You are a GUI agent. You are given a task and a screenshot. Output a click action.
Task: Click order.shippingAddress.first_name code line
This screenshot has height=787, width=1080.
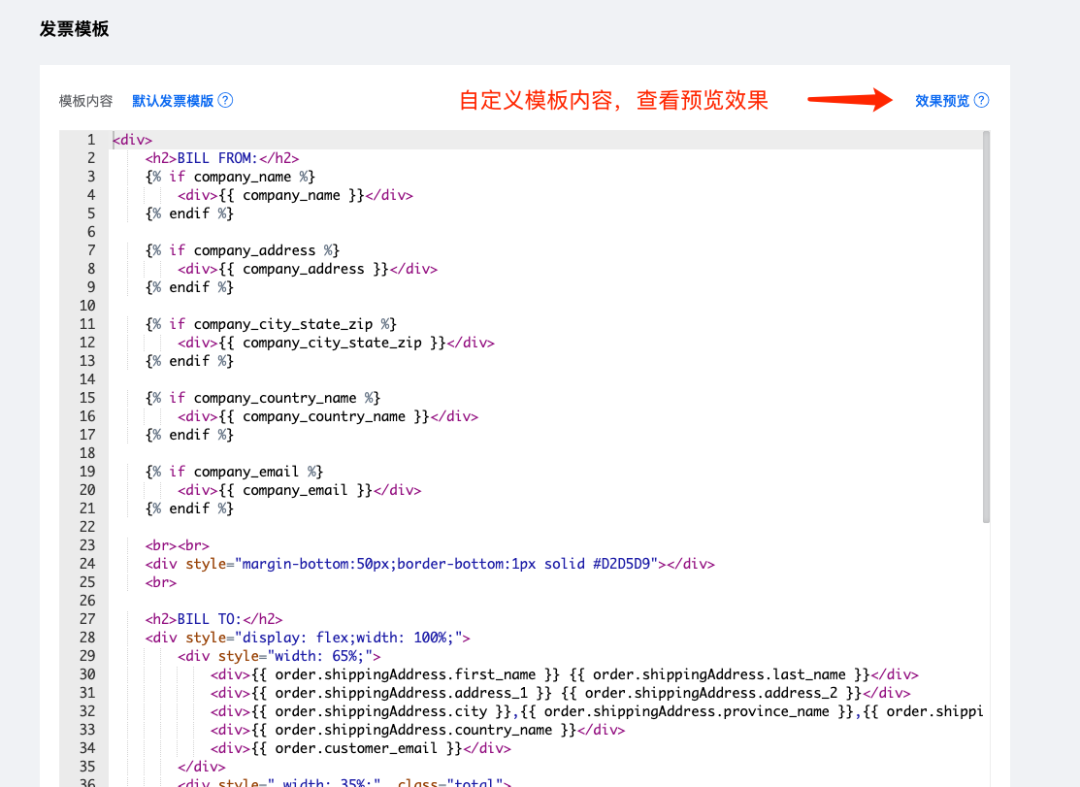coord(564,675)
